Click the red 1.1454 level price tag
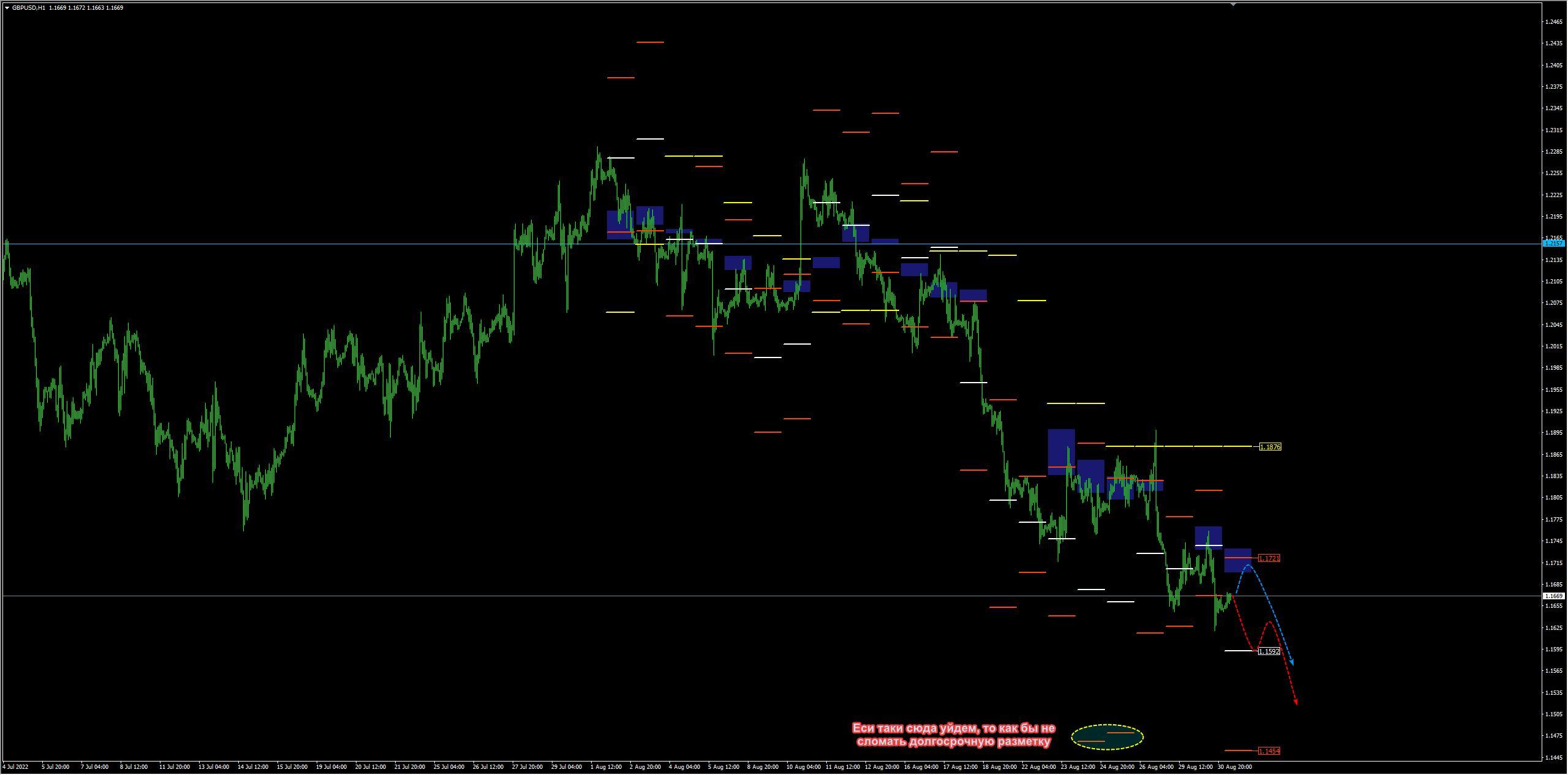 pyautogui.click(x=1268, y=751)
